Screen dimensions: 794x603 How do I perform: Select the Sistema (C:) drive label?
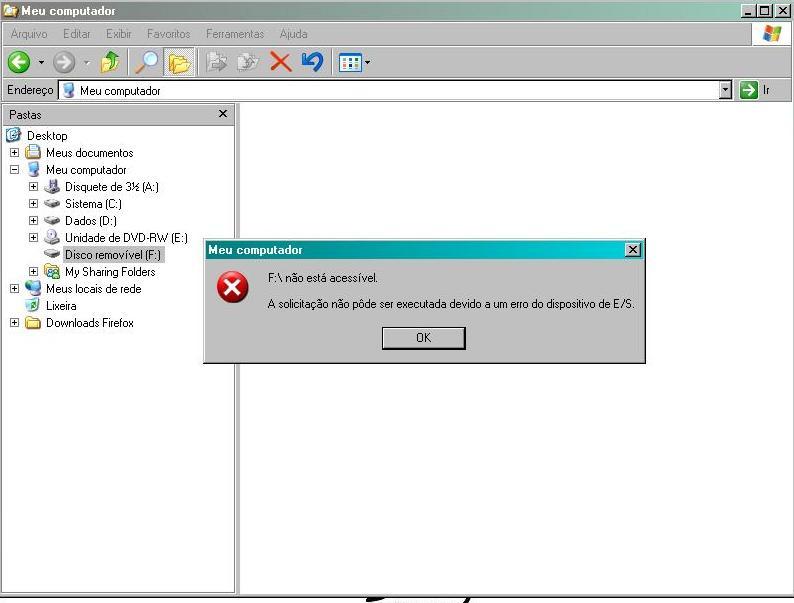click(93, 204)
